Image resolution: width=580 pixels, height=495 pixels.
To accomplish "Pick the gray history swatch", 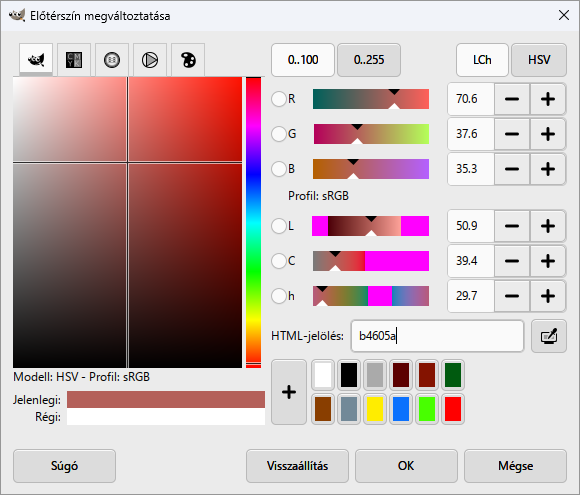I will point(375,375).
